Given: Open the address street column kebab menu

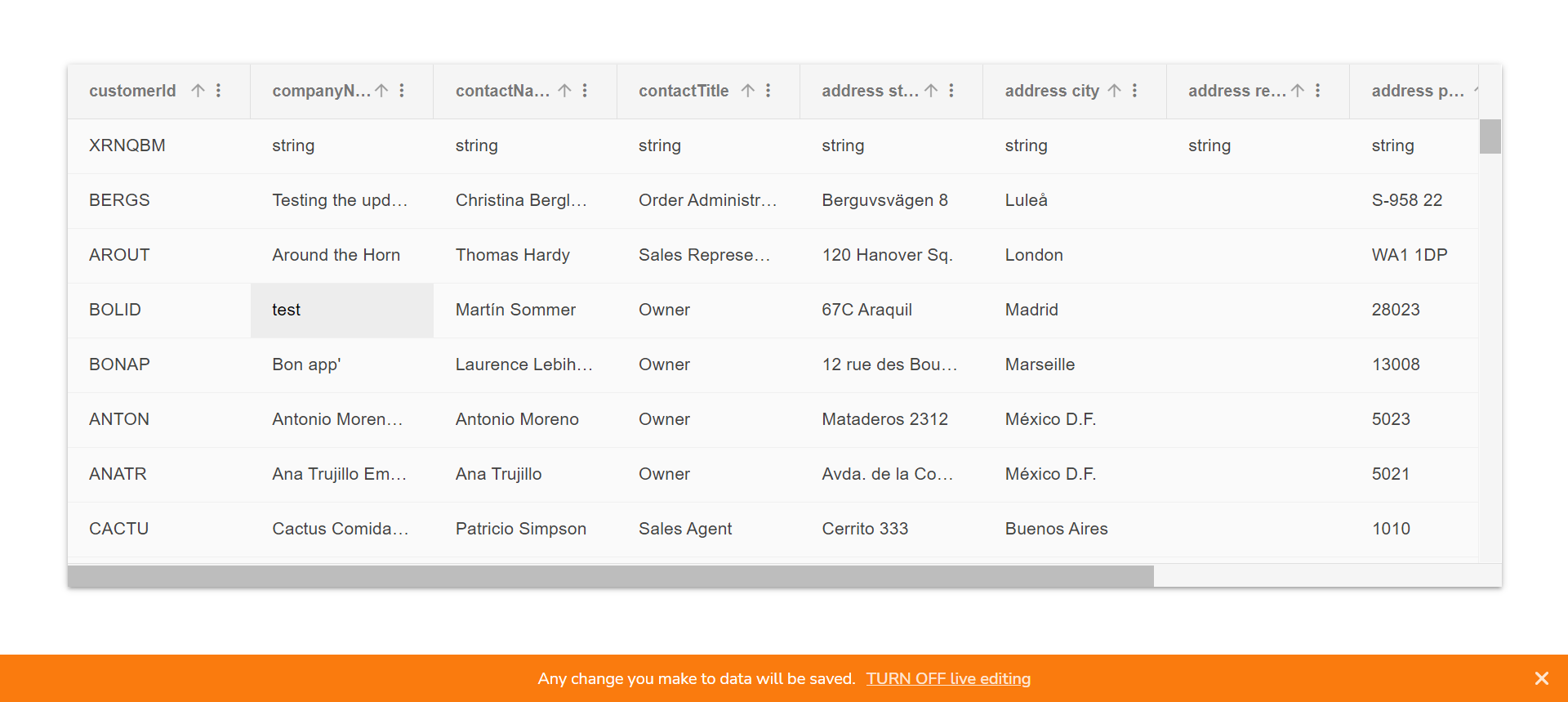Looking at the screenshot, I should pos(951,91).
